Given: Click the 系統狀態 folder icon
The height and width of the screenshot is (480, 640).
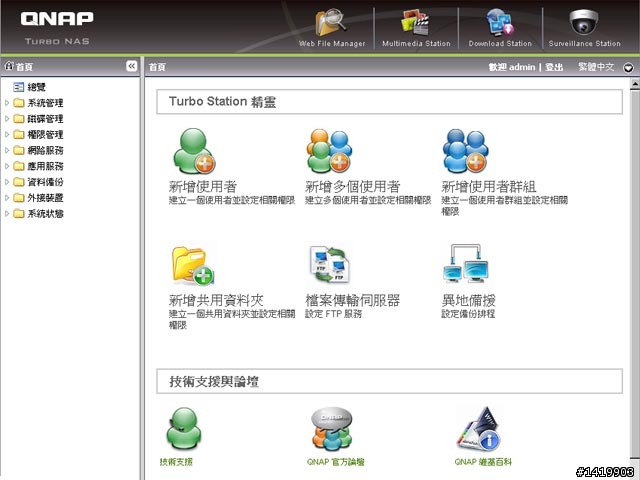Looking at the screenshot, I should [x=19, y=213].
